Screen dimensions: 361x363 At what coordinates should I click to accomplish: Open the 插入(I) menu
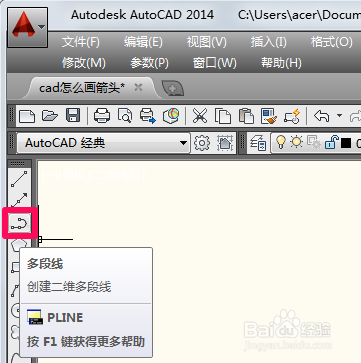[x=269, y=42]
